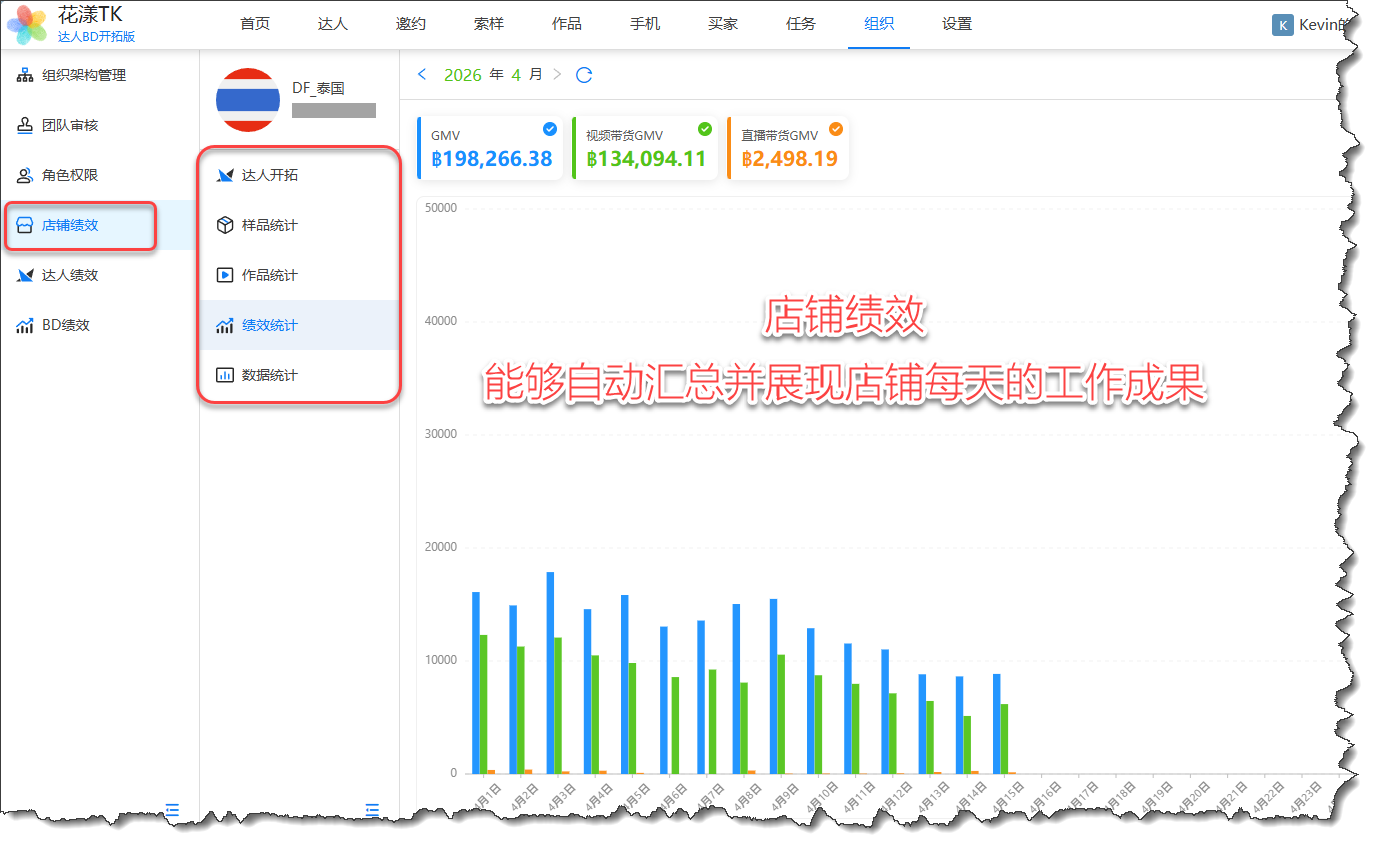Viewport: 1381px width, 852px height.
Task: Open 团队审核 from the left sidebar
Action: click(69, 125)
